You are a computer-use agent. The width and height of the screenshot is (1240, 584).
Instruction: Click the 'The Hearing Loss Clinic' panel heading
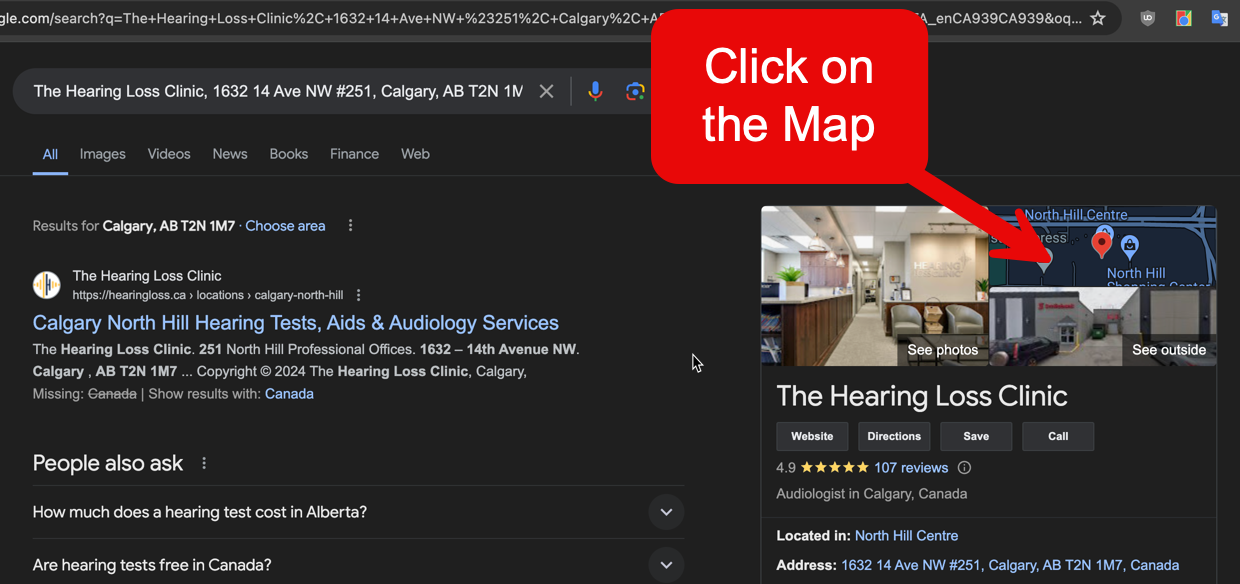(x=922, y=396)
